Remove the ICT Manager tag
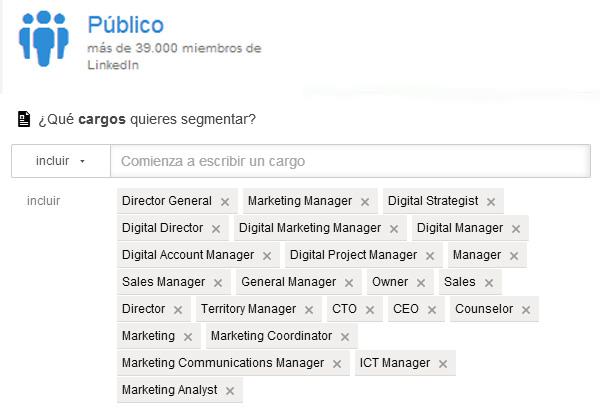 [x=443, y=364]
